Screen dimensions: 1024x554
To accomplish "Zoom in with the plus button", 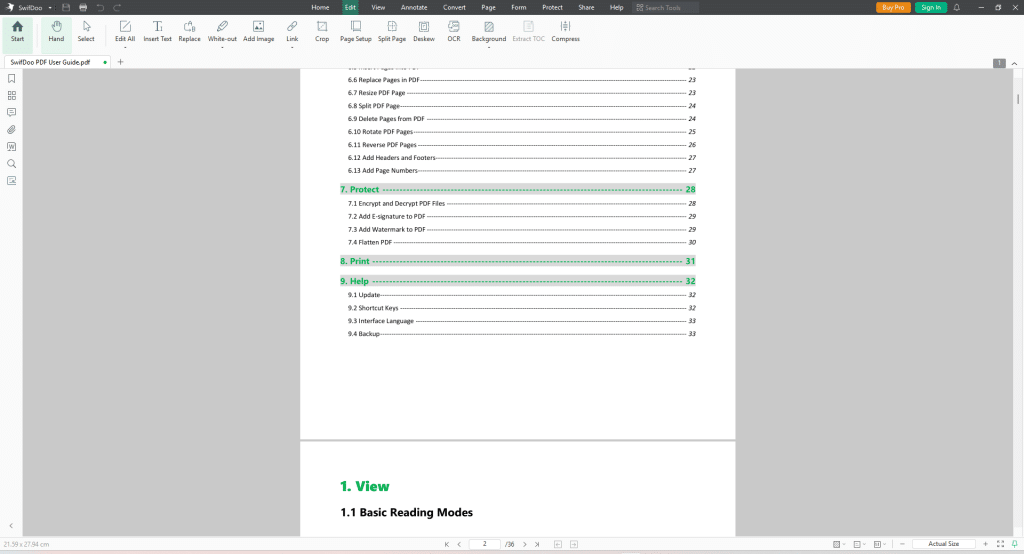I will pyautogui.click(x=985, y=544).
